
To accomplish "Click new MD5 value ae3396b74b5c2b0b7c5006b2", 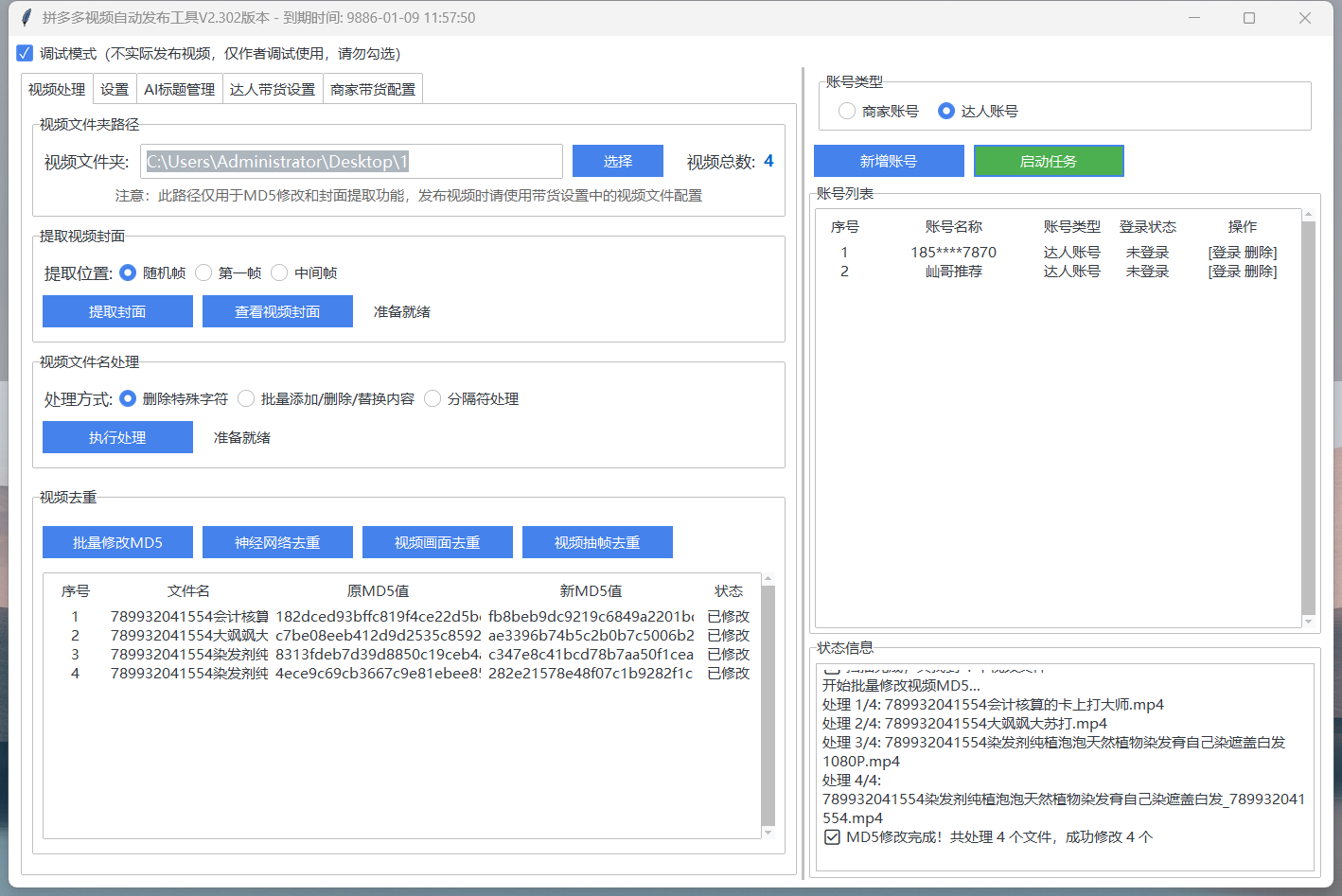I will pos(592,636).
